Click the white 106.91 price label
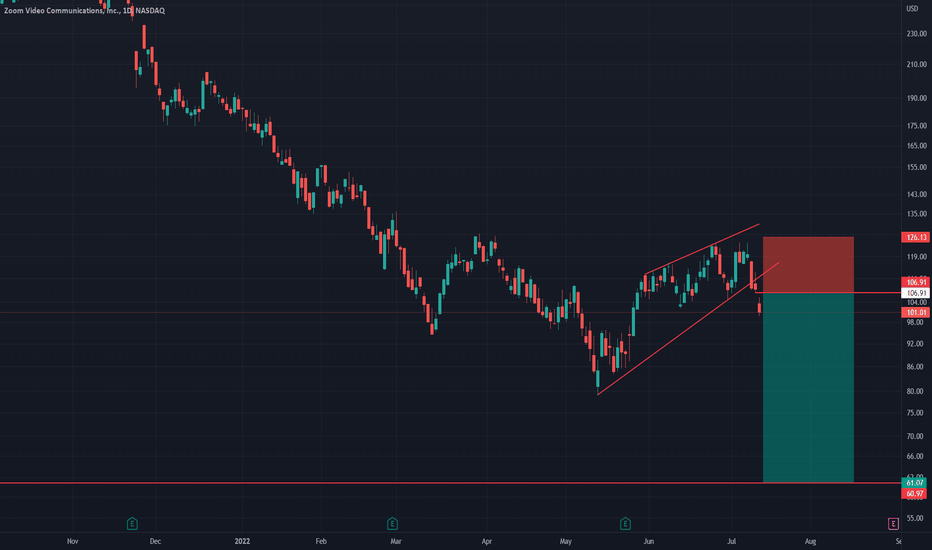Image resolution: width=932 pixels, height=550 pixels. point(915,293)
